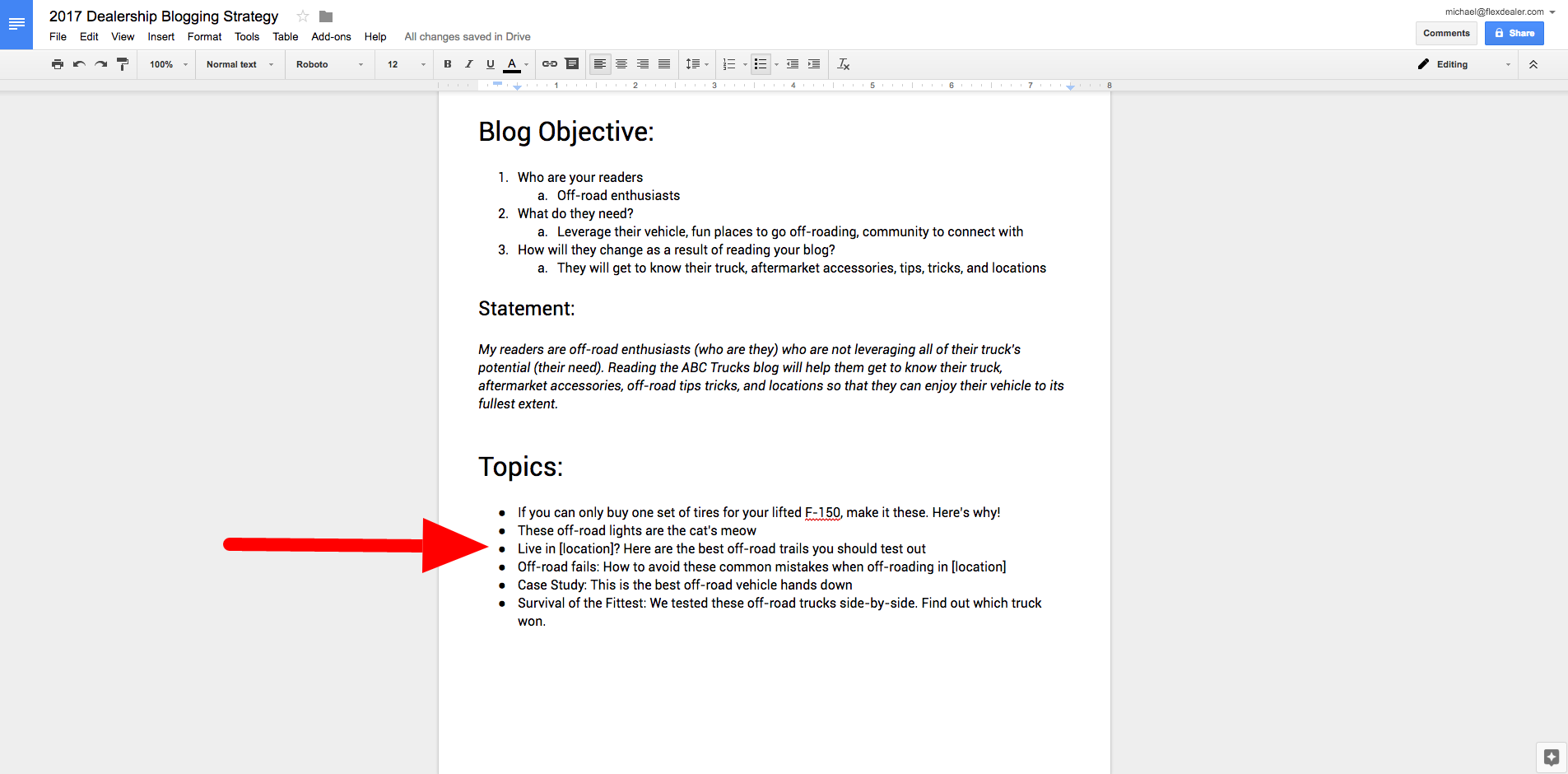Toggle bold formatting
This screenshot has height=774, width=1568.
click(448, 64)
